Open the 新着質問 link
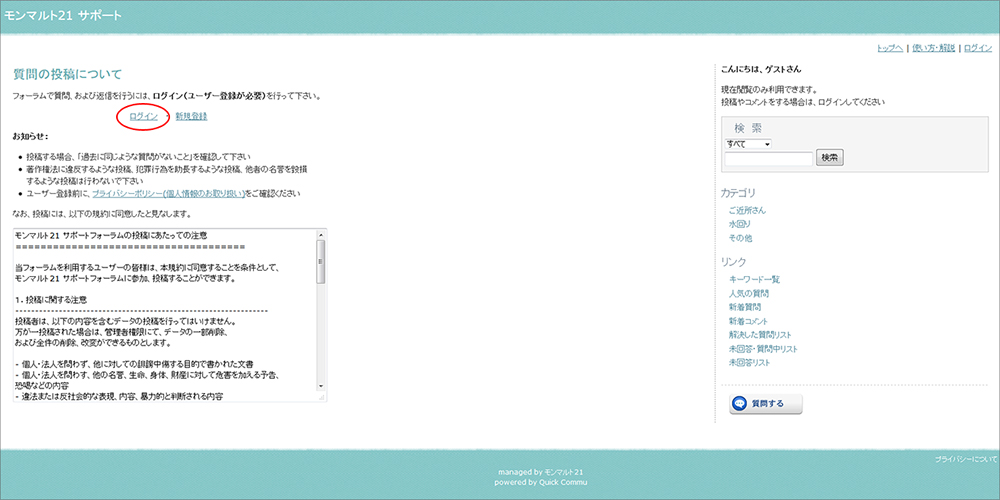Viewport: 1000px width, 500px height. click(x=745, y=307)
